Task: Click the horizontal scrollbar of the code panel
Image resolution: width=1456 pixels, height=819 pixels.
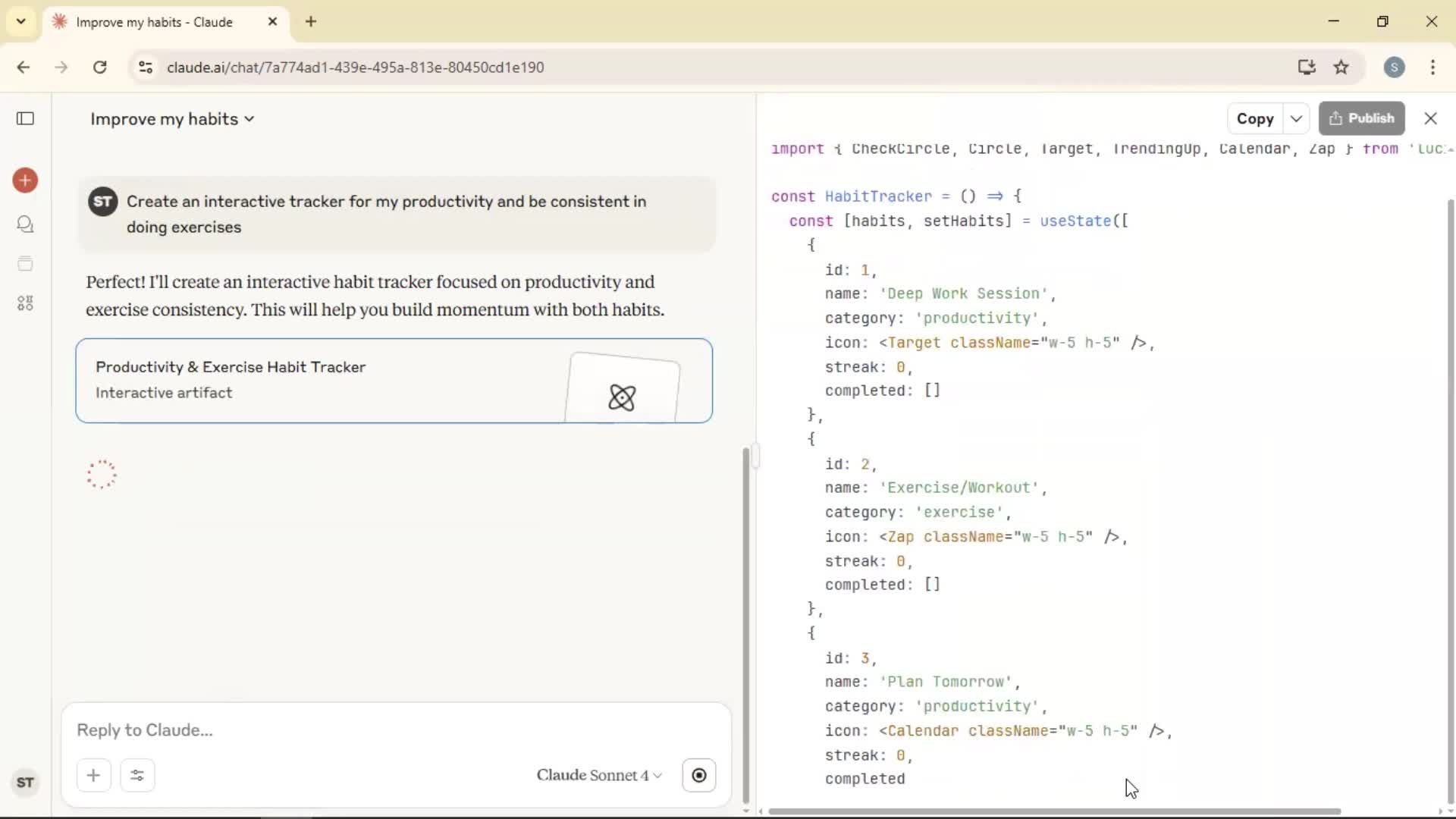Action: pos(1054,811)
